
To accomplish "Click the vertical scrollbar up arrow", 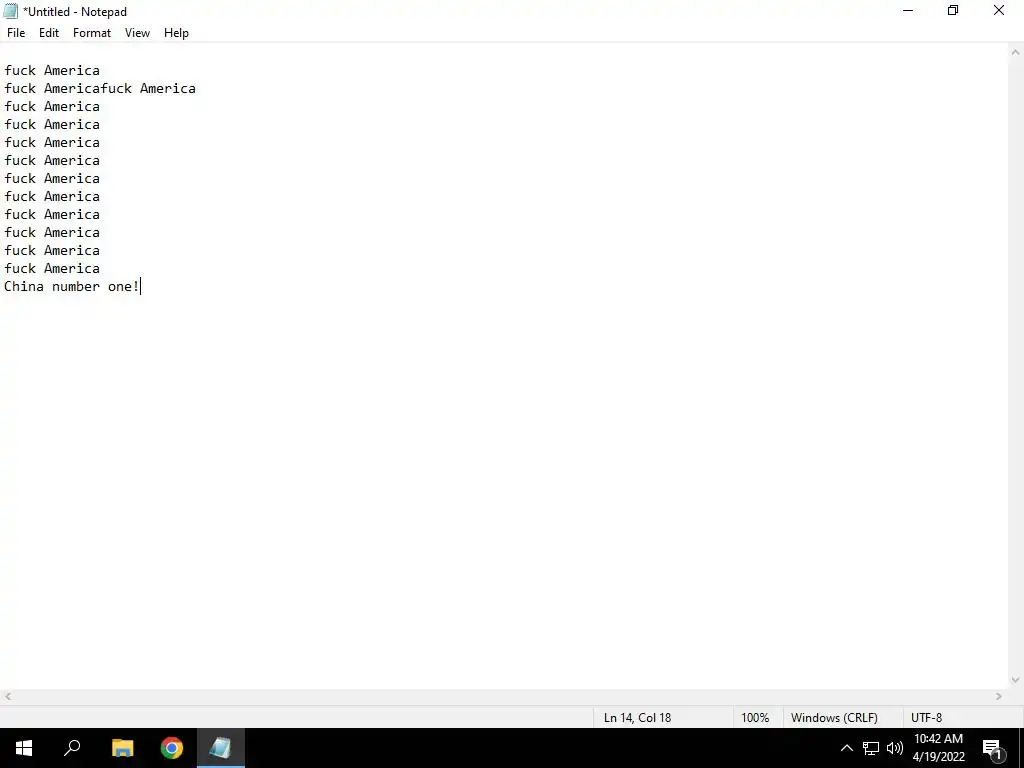I will (x=1016, y=52).
